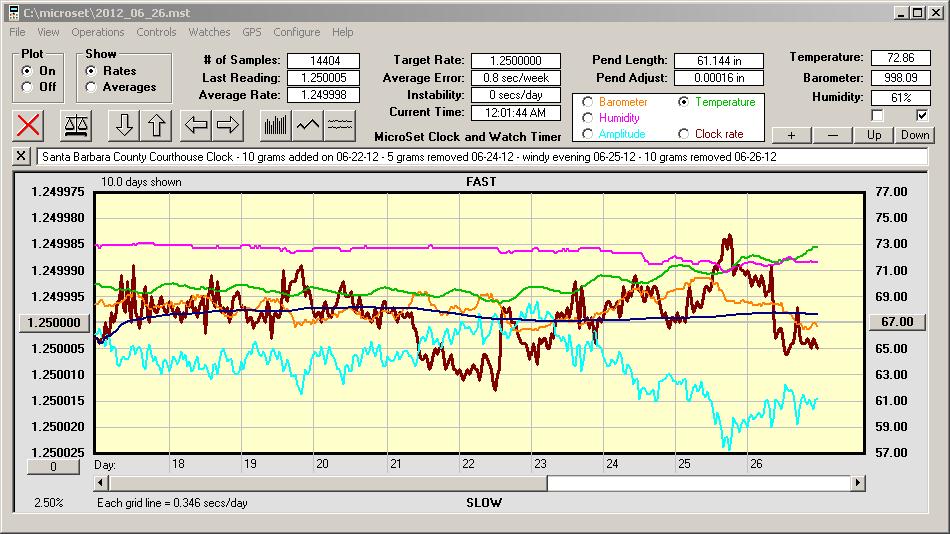950x534 pixels.
Task: Select the wavy lines graph icon
Action: click(x=340, y=125)
